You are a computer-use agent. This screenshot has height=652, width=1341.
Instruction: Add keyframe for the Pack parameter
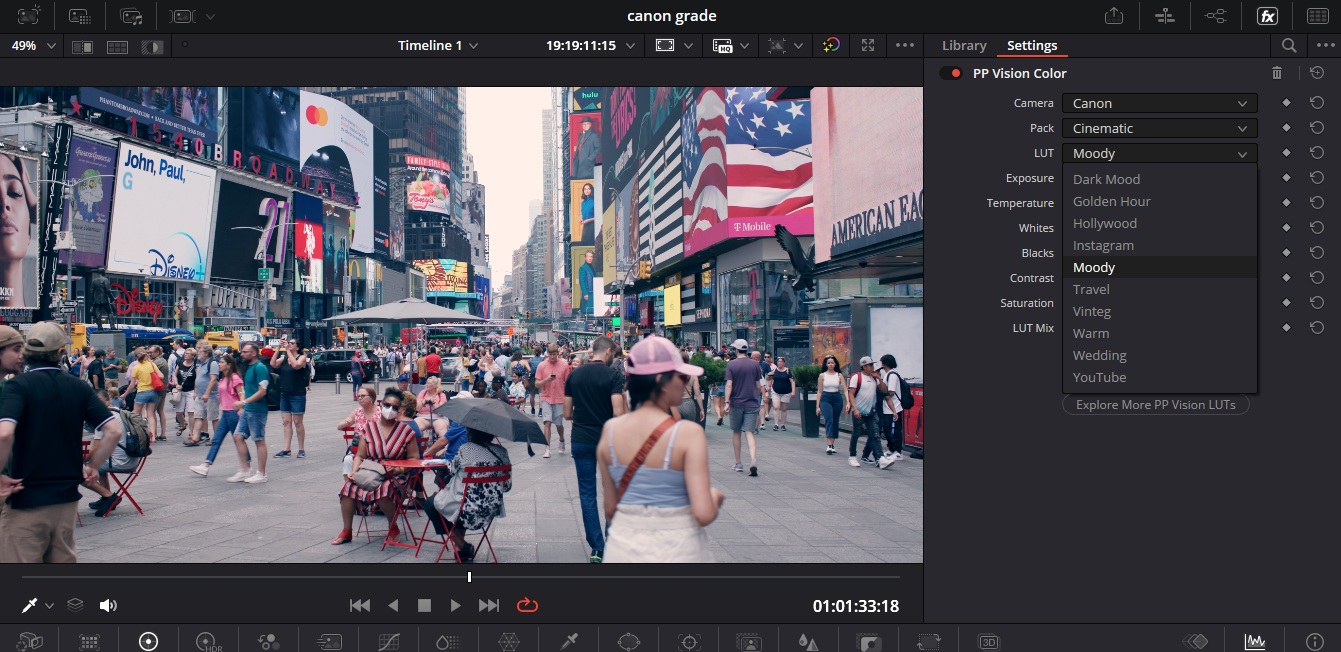coord(1287,128)
